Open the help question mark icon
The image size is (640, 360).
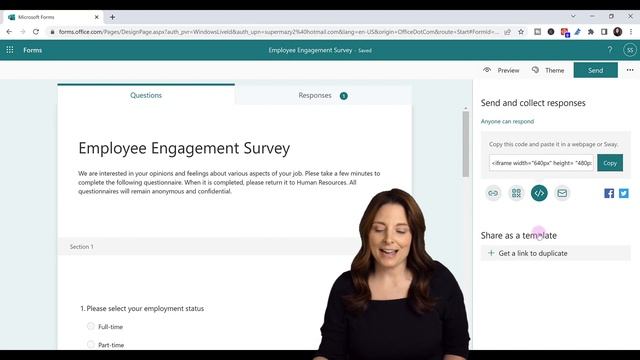[x=610, y=50]
